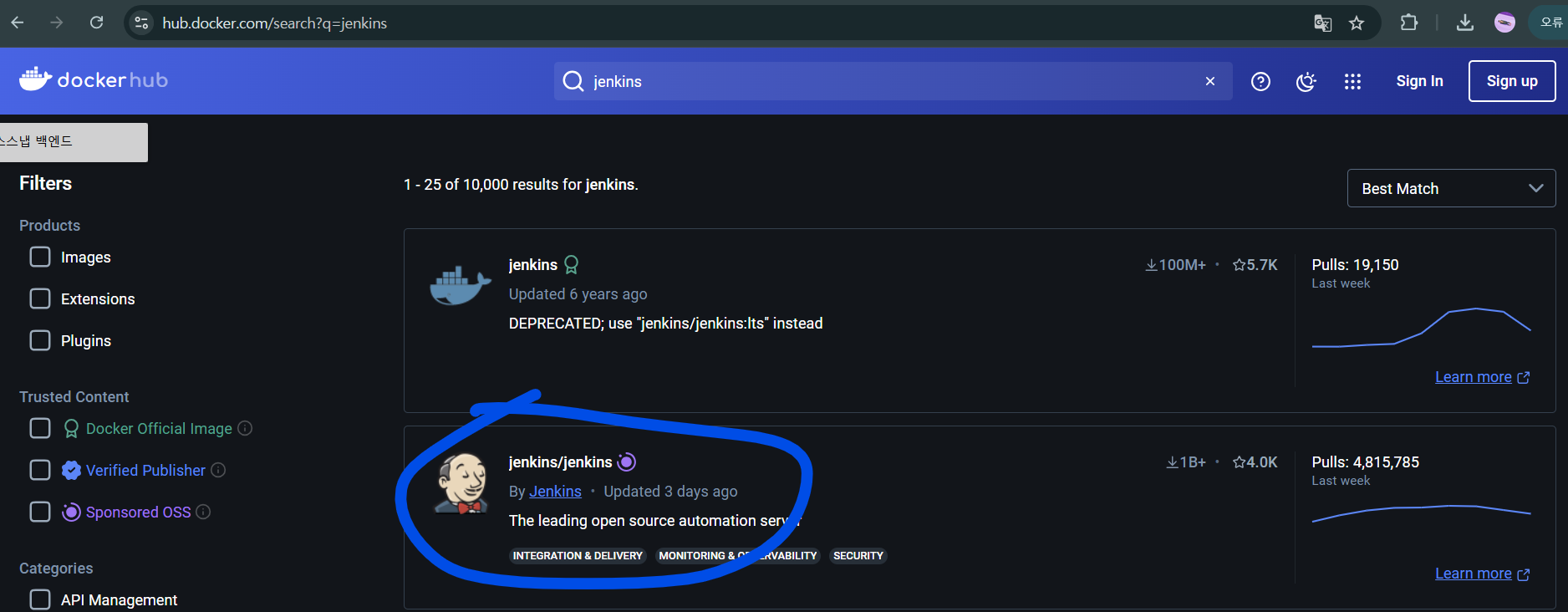The image size is (1568, 612).
Task: Click the Docker Hub logo
Action: point(94,79)
